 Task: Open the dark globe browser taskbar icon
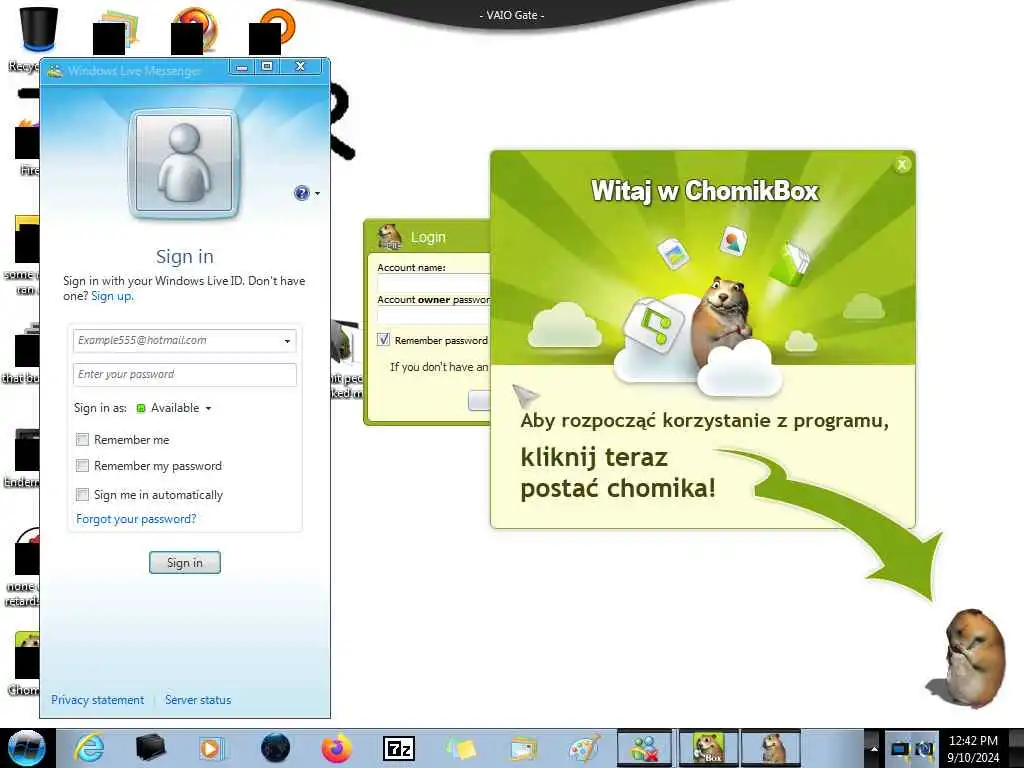pyautogui.click(x=275, y=748)
